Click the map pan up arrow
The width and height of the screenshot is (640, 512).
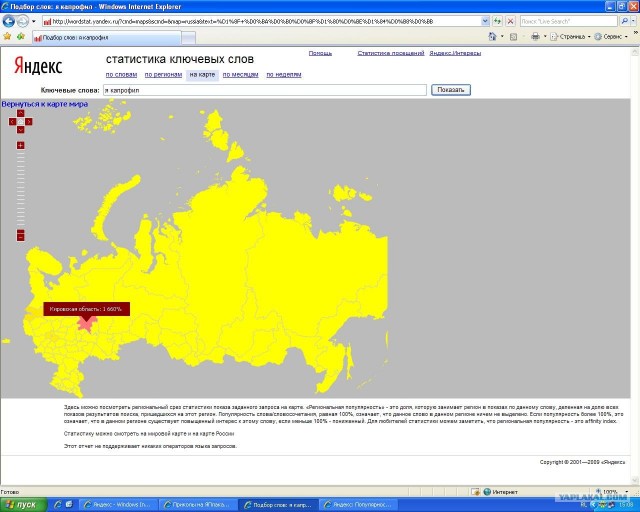point(20,113)
